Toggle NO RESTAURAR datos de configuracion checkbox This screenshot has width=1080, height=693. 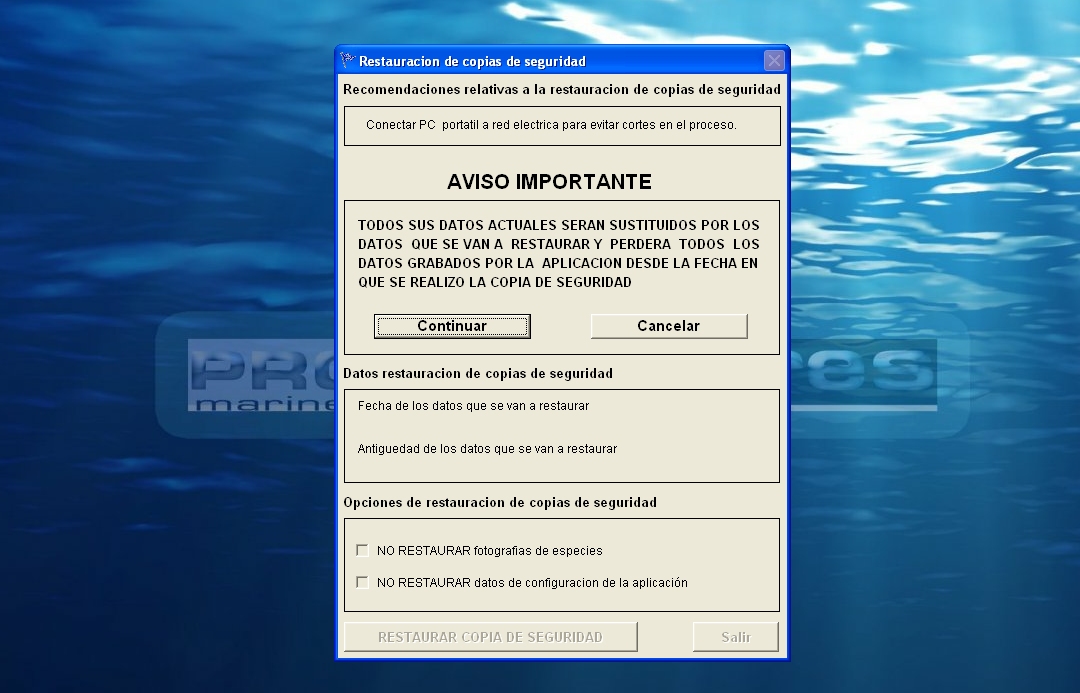click(x=362, y=582)
